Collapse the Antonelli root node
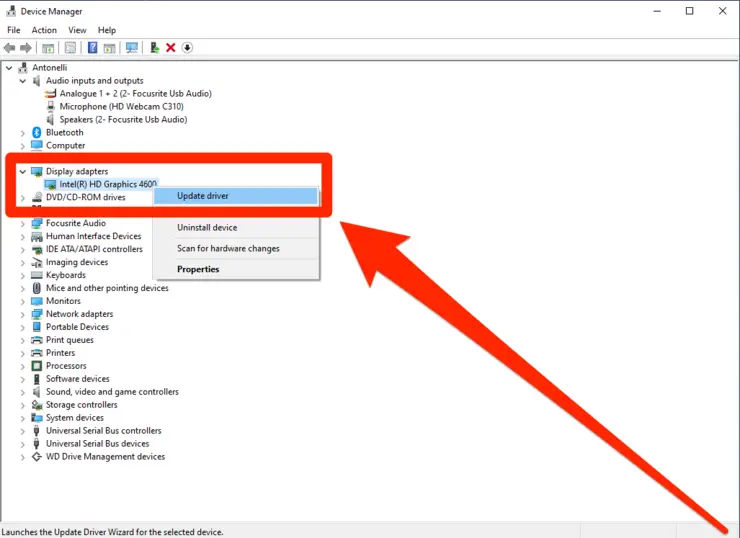 (x=9, y=68)
